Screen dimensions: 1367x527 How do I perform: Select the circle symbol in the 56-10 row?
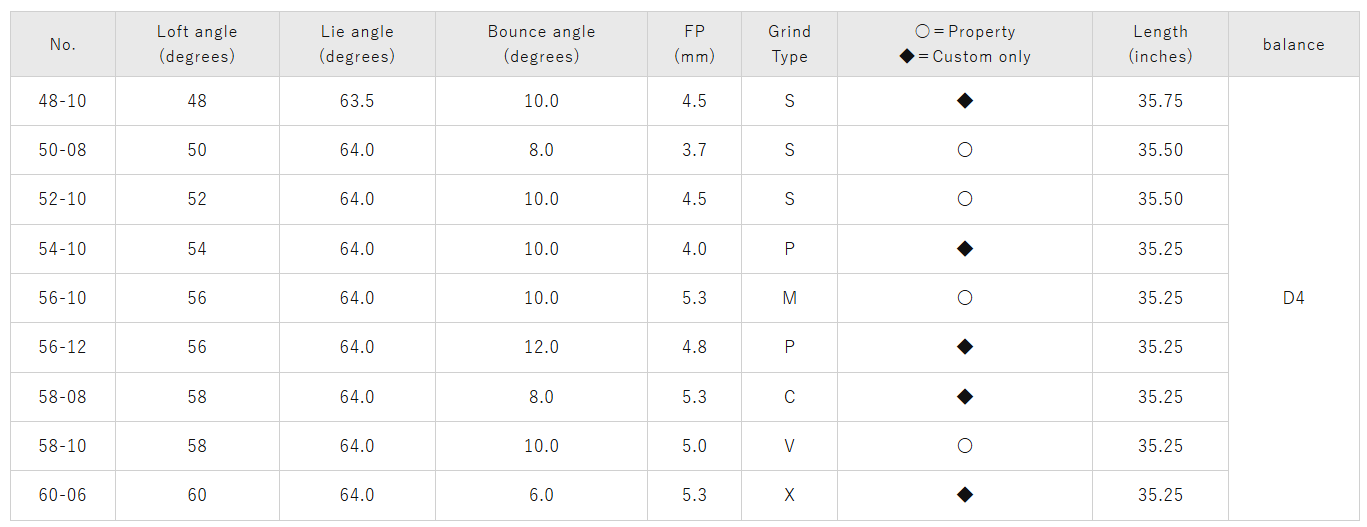click(965, 298)
